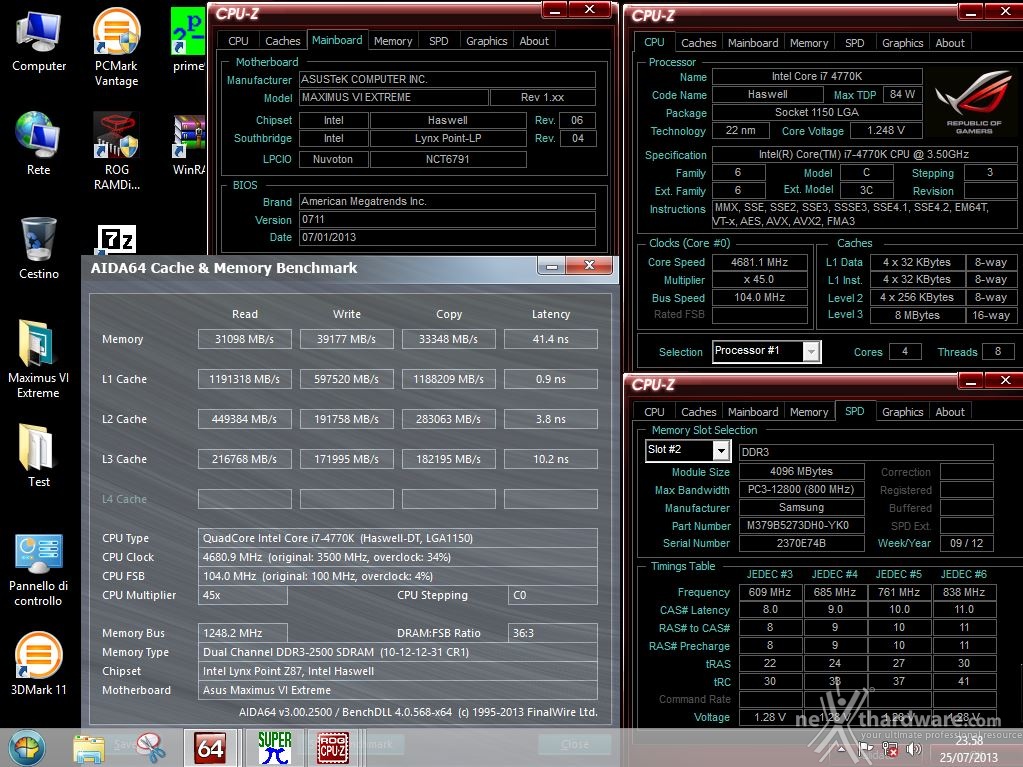Click the CPU Clock field in AIDA64

[397, 557]
